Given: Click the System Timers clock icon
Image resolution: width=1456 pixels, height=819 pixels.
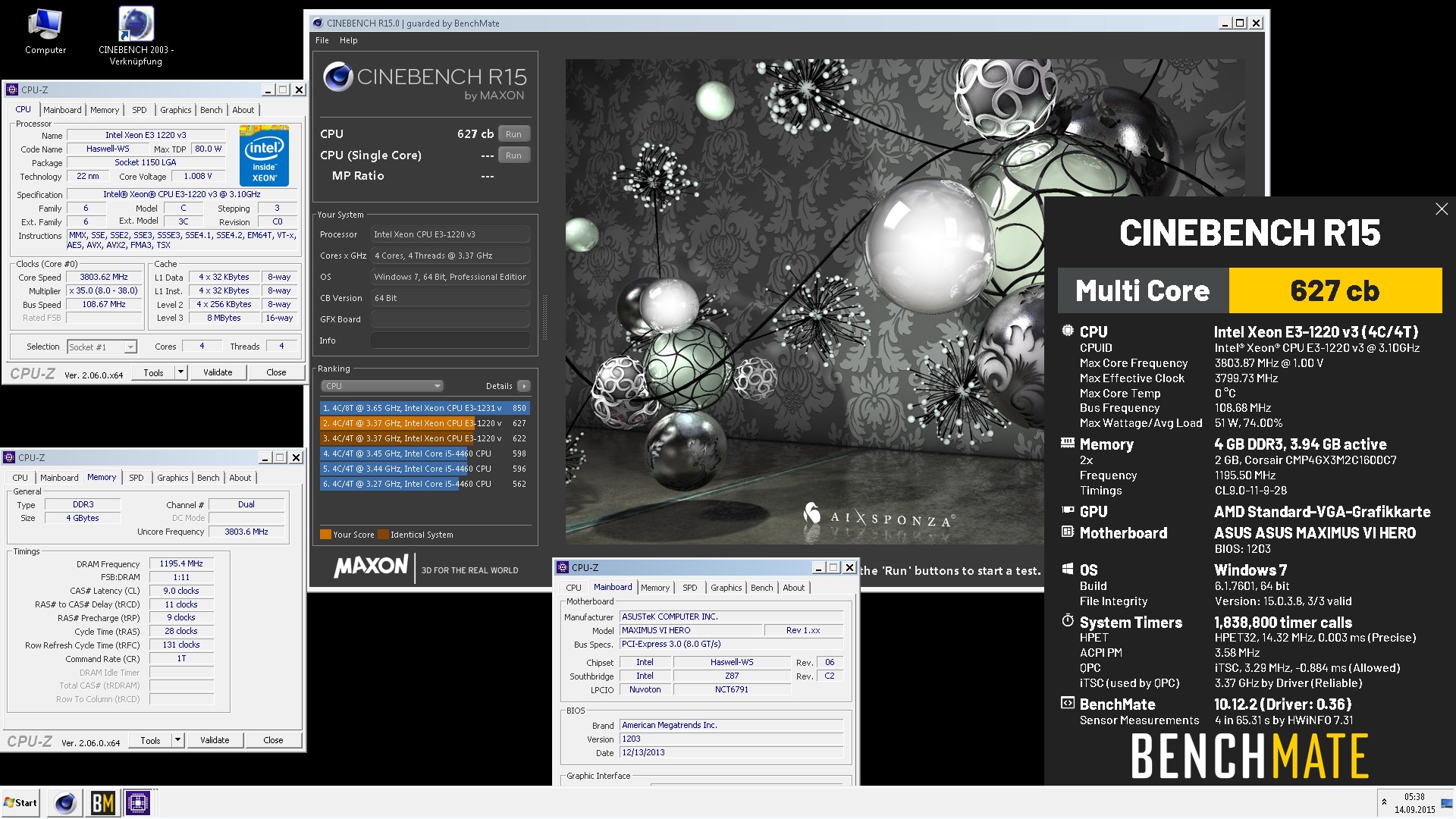Looking at the screenshot, I should click(x=1068, y=621).
